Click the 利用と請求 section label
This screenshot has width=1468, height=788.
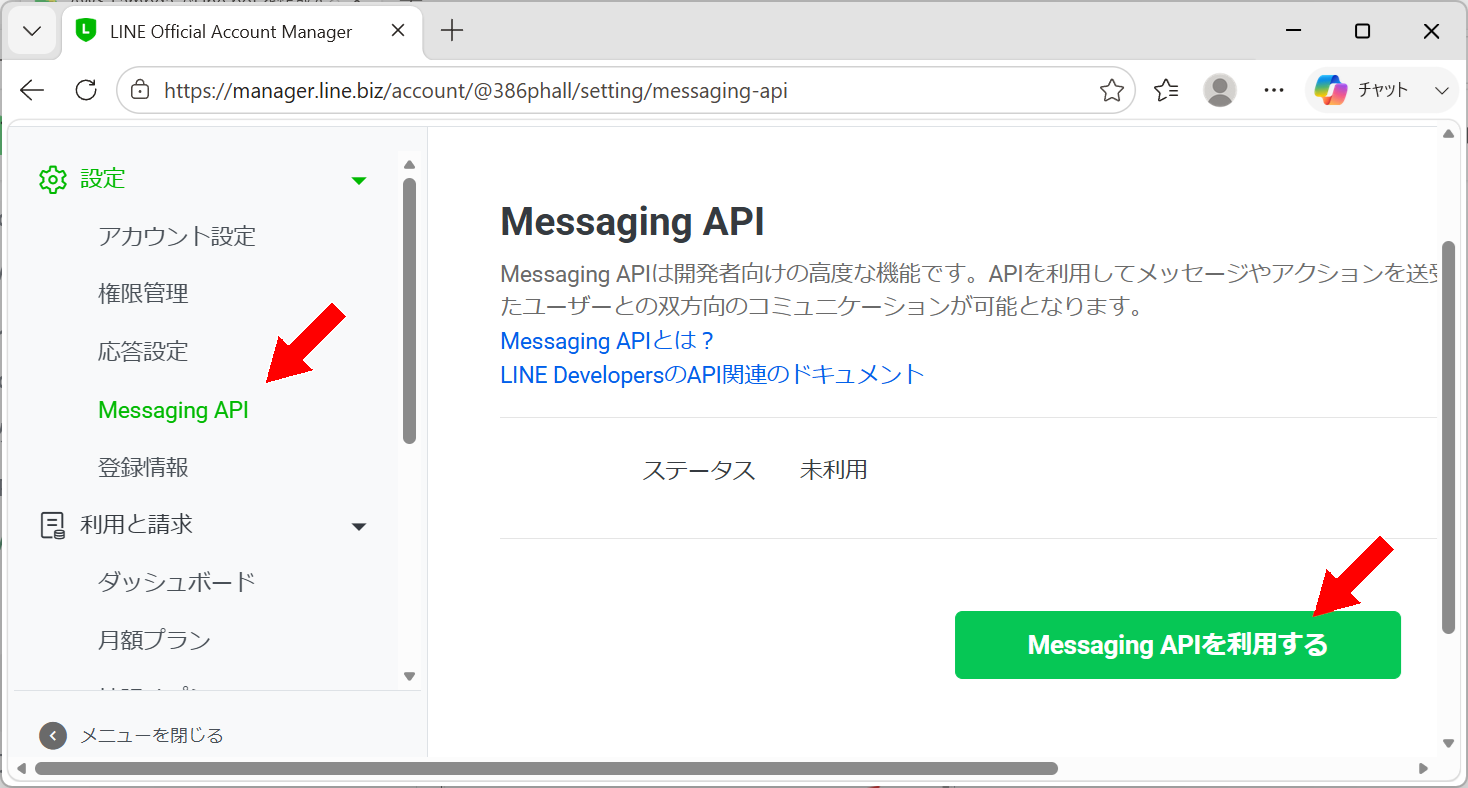tap(136, 525)
